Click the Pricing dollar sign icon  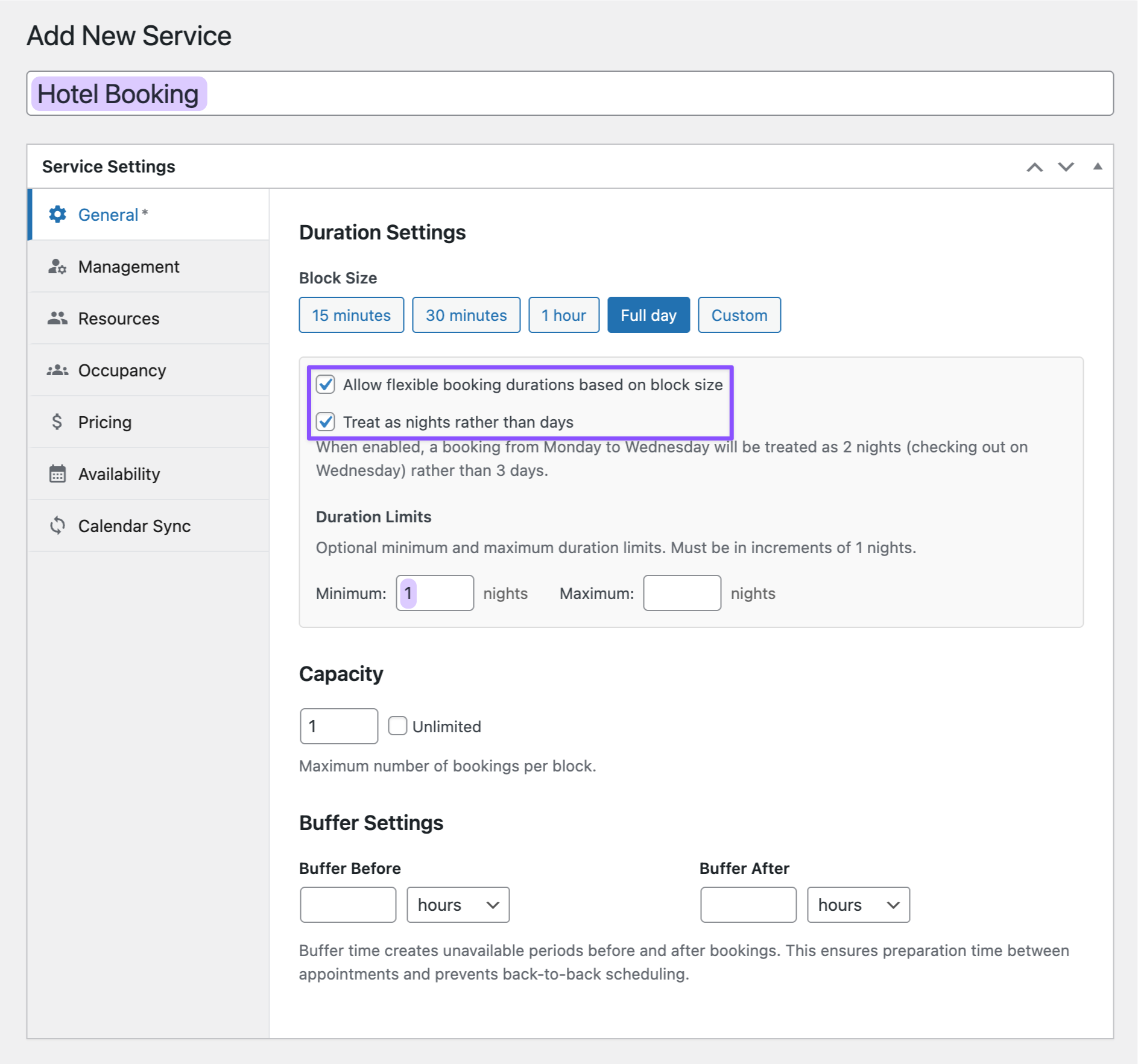(57, 422)
